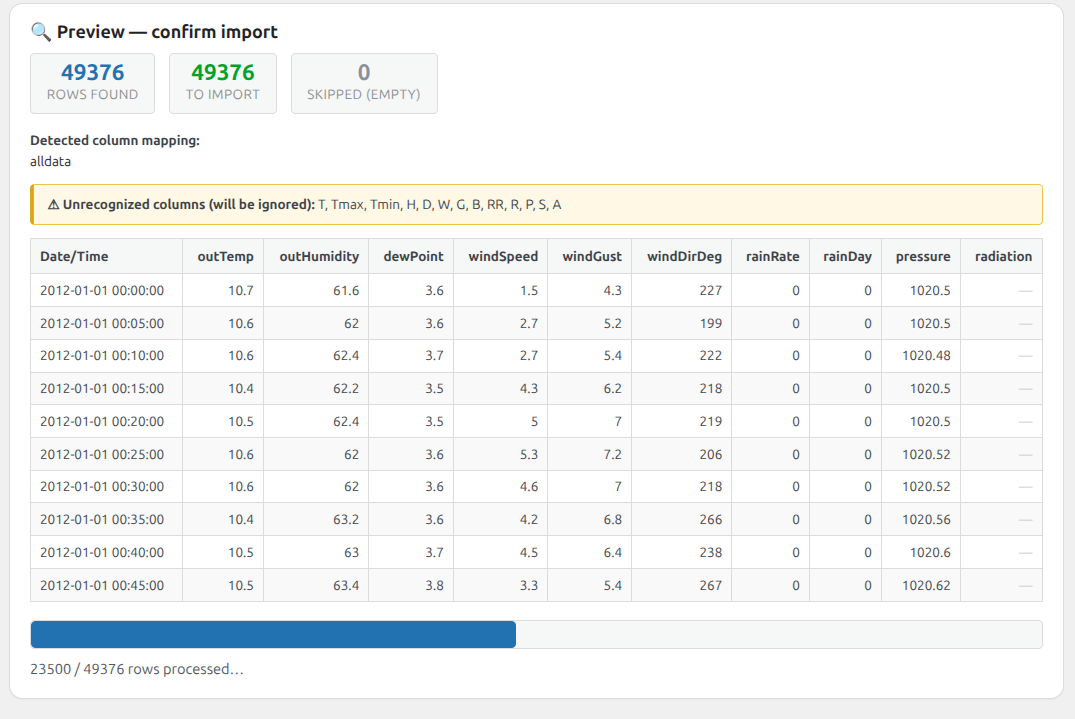Click the windGust value 6.2
1075x719 pixels.
(x=612, y=389)
